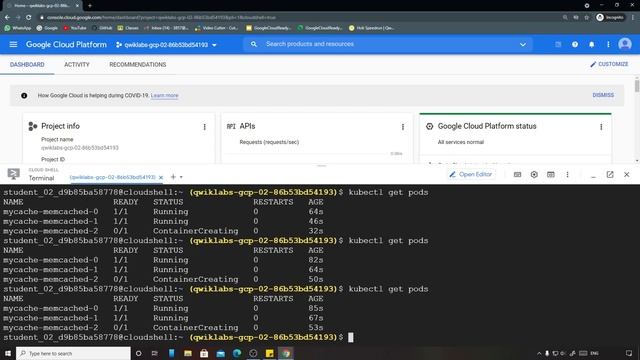The height and width of the screenshot is (360, 640).
Task: Activate Cloud Shell icon in header
Action: [x=558, y=44]
